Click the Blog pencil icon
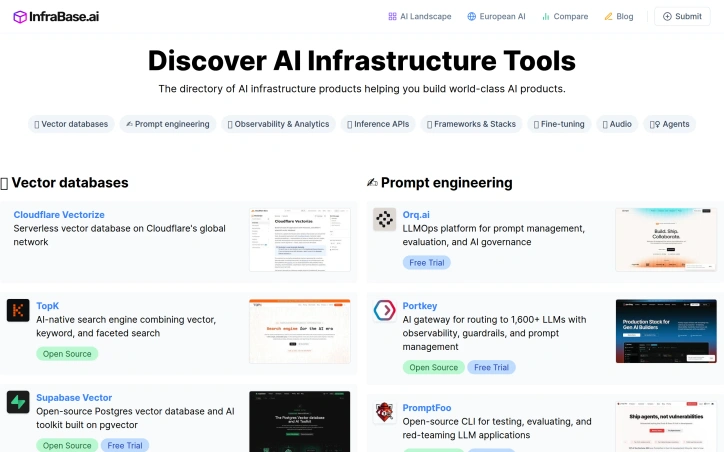Image resolution: width=724 pixels, height=452 pixels. (609, 17)
